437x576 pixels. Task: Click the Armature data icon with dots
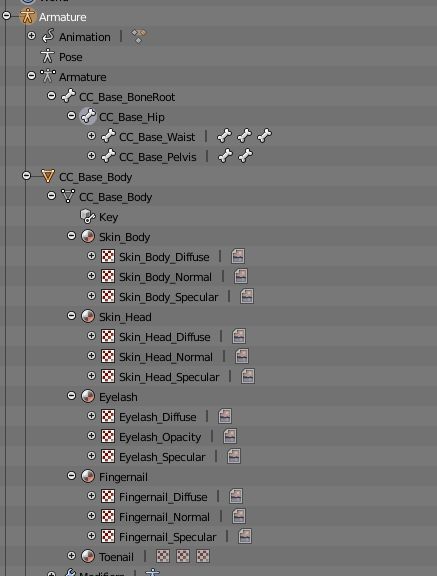click(48, 76)
